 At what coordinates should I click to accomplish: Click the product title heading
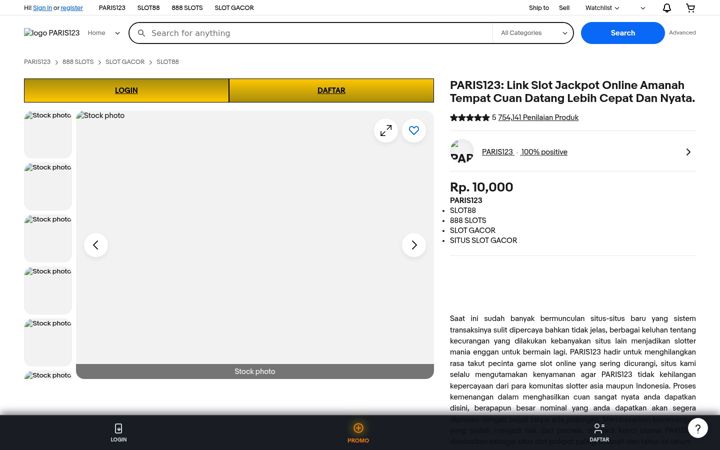[572, 91]
